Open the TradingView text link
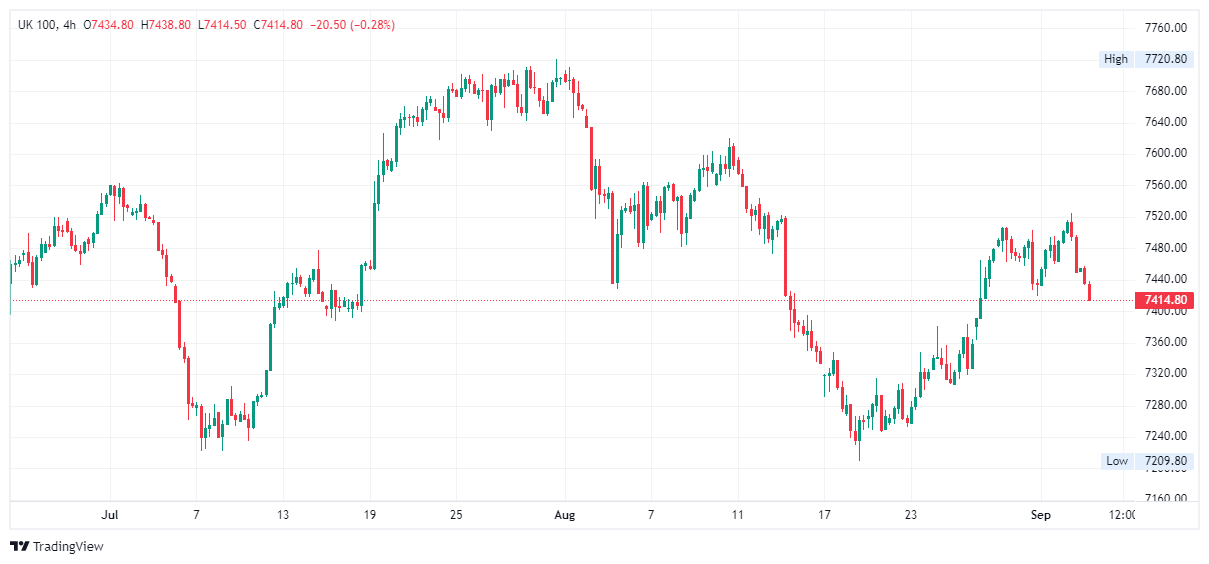 click(x=68, y=546)
